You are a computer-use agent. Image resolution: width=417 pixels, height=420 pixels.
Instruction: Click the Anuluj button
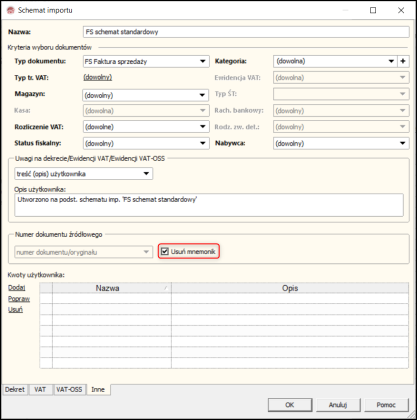(338, 405)
